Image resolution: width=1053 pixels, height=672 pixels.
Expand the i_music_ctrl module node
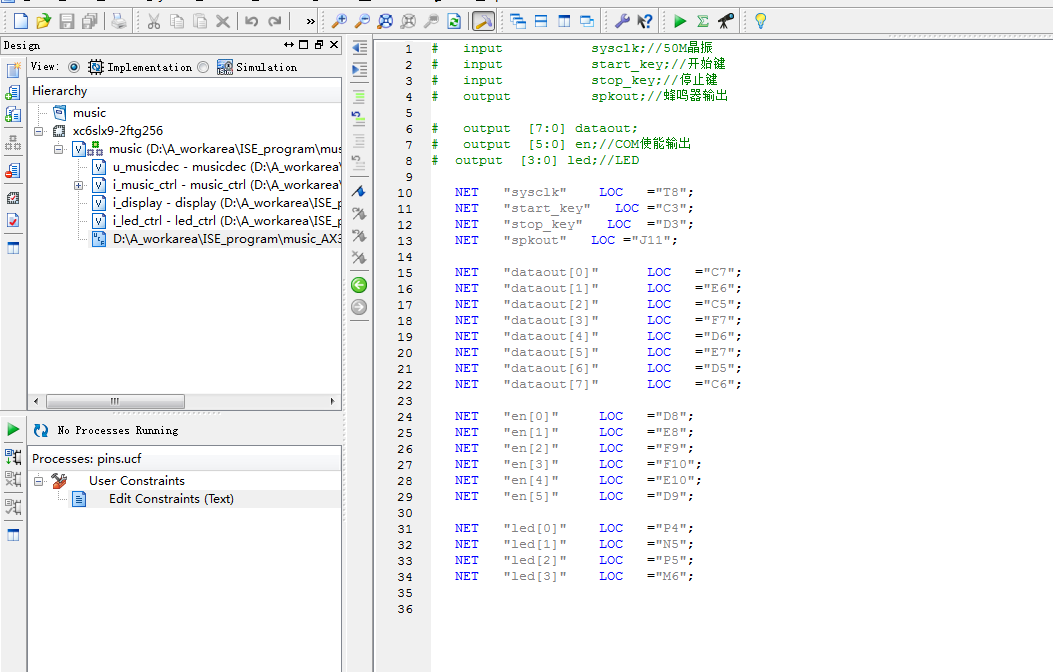(78, 185)
